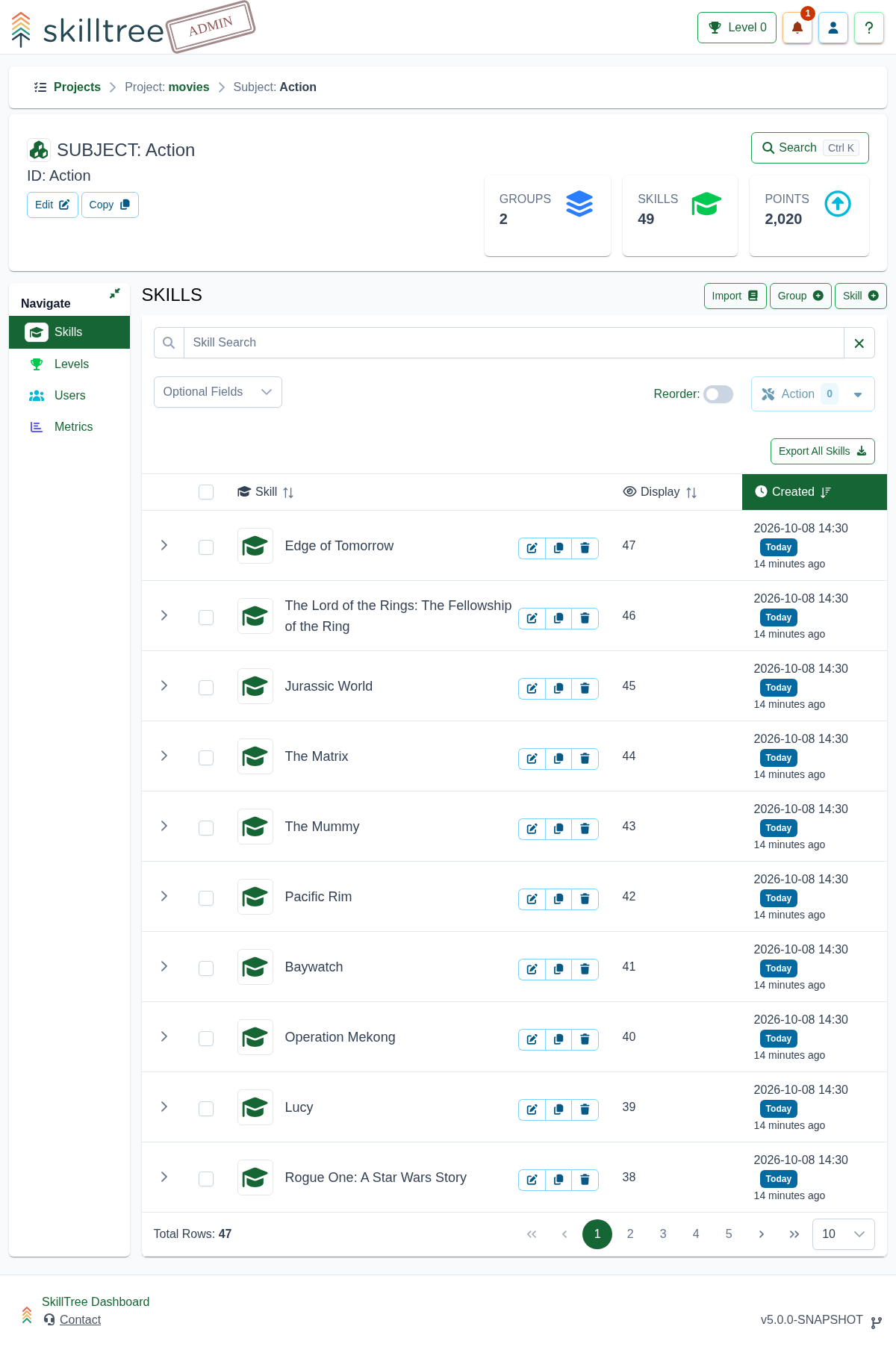Image resolution: width=896 pixels, height=1347 pixels.
Task: Copy the Jurassic World skill
Action: coord(559,688)
